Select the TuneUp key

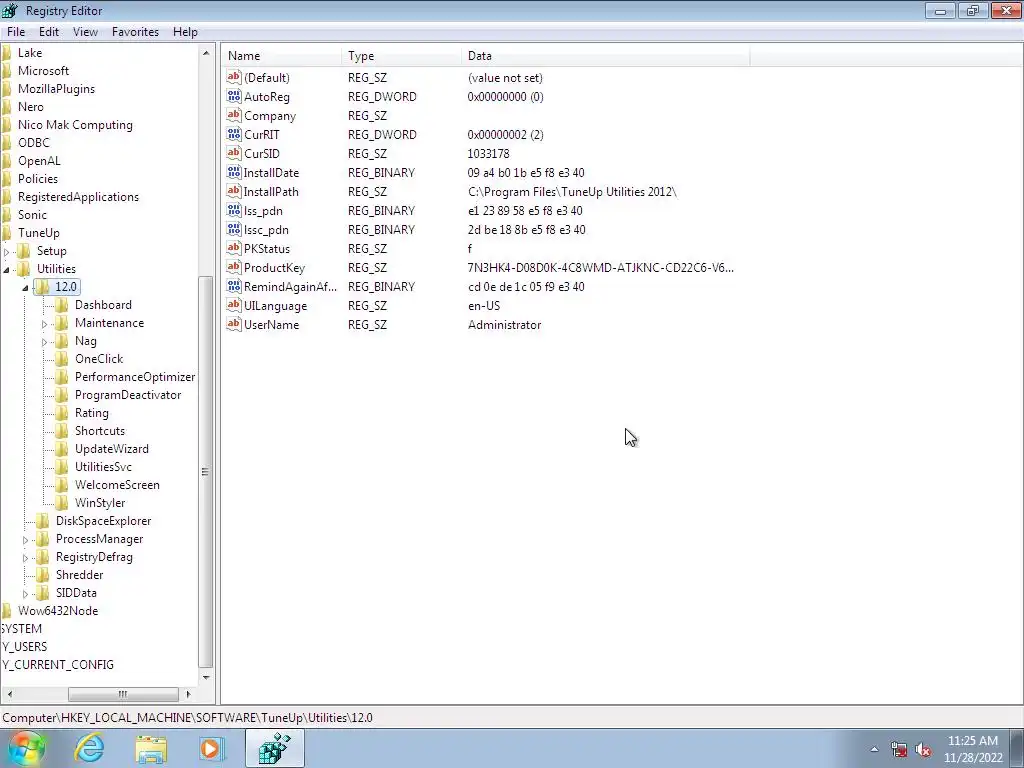coord(39,232)
